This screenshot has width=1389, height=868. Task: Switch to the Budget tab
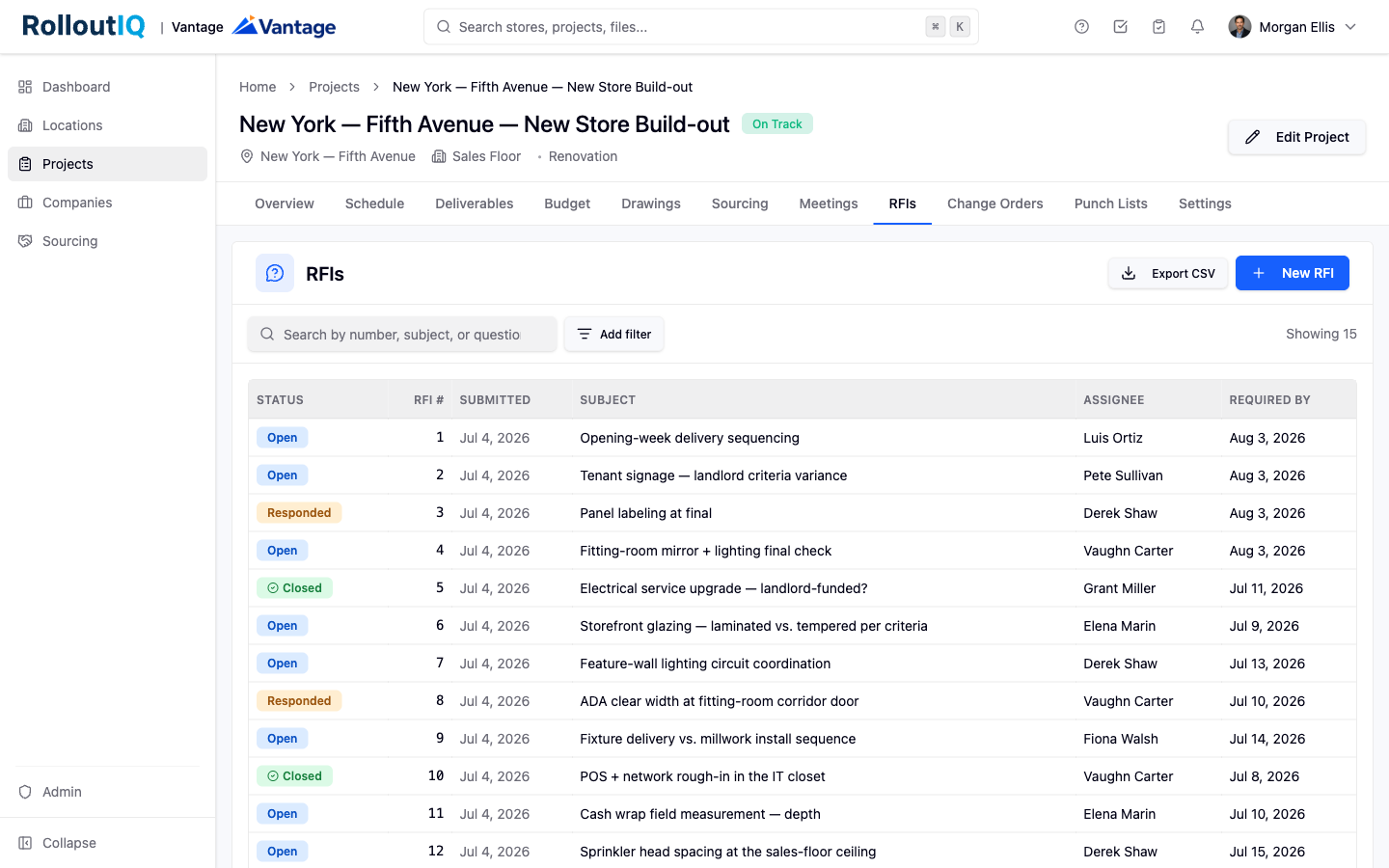point(567,203)
